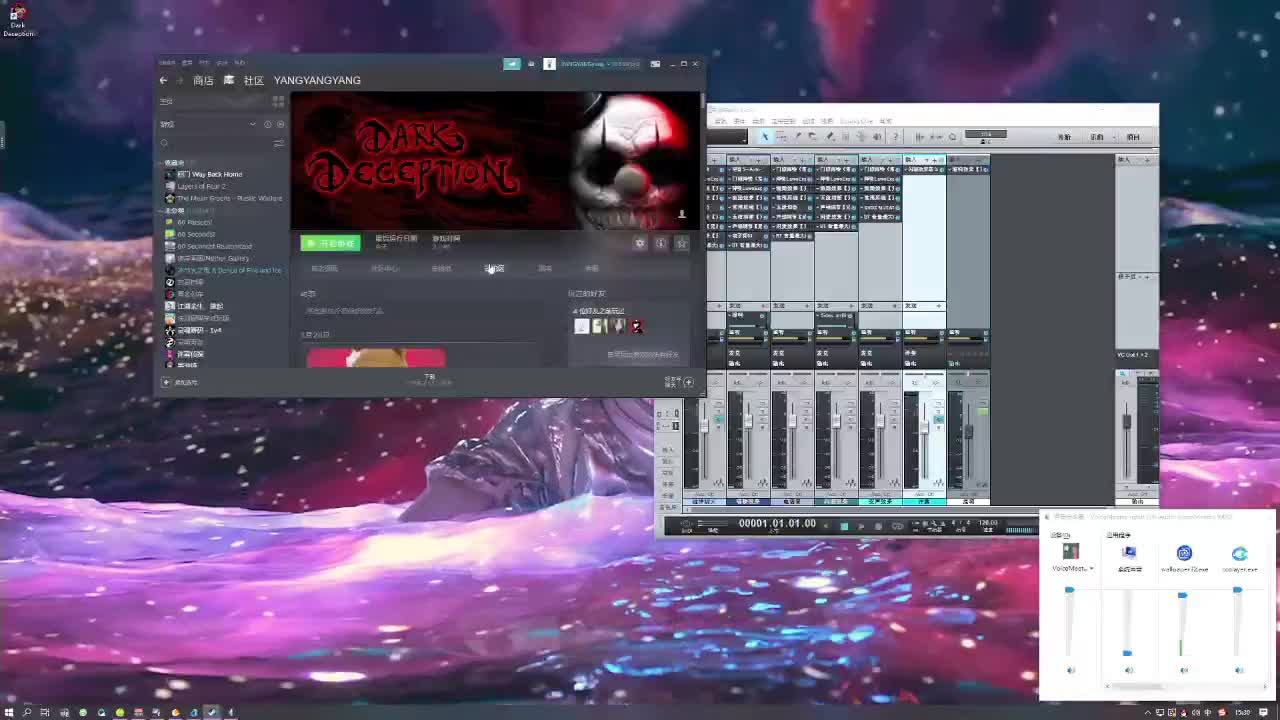Go back using Steam's back arrow

164,80
